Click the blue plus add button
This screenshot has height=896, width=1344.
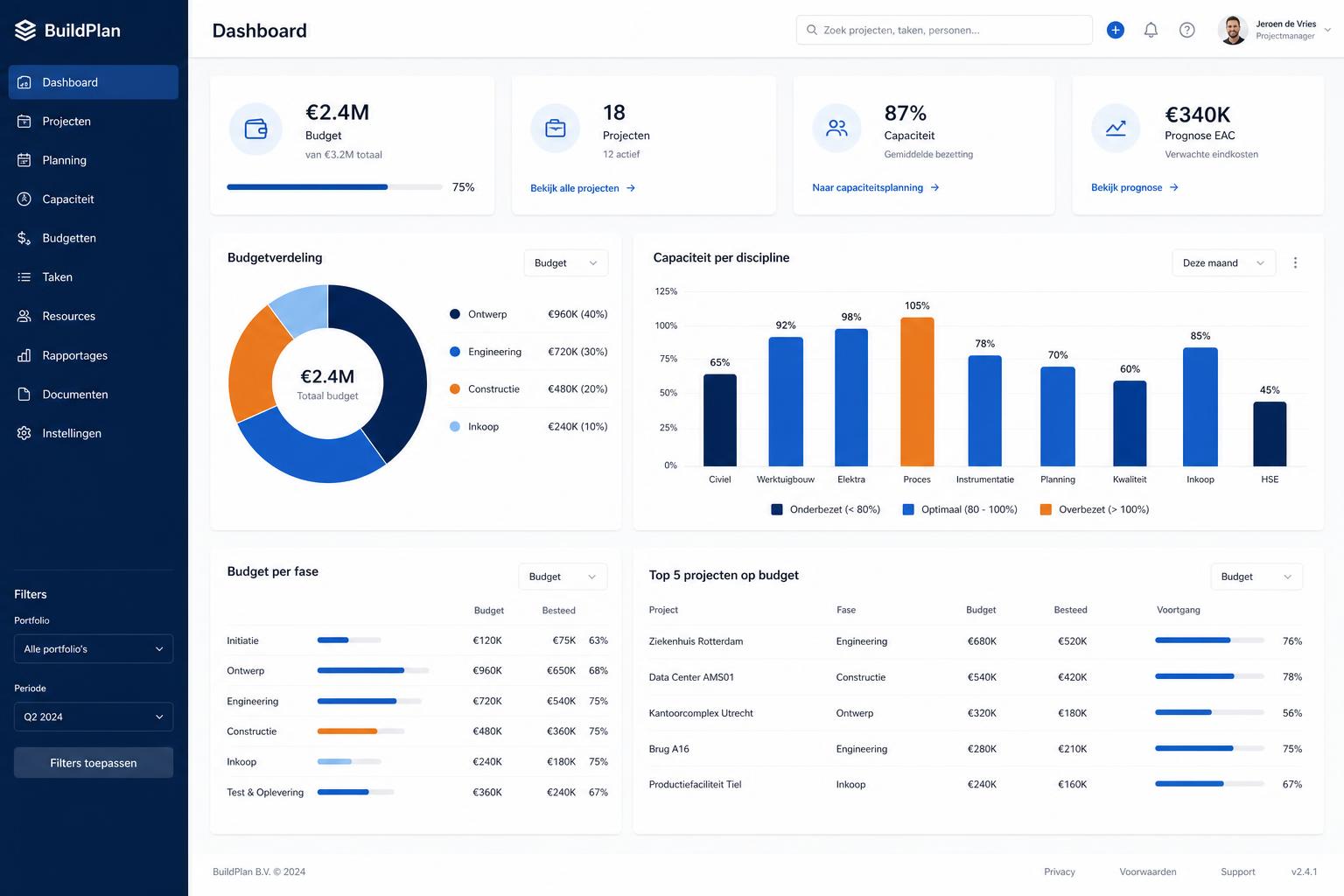point(1116,30)
